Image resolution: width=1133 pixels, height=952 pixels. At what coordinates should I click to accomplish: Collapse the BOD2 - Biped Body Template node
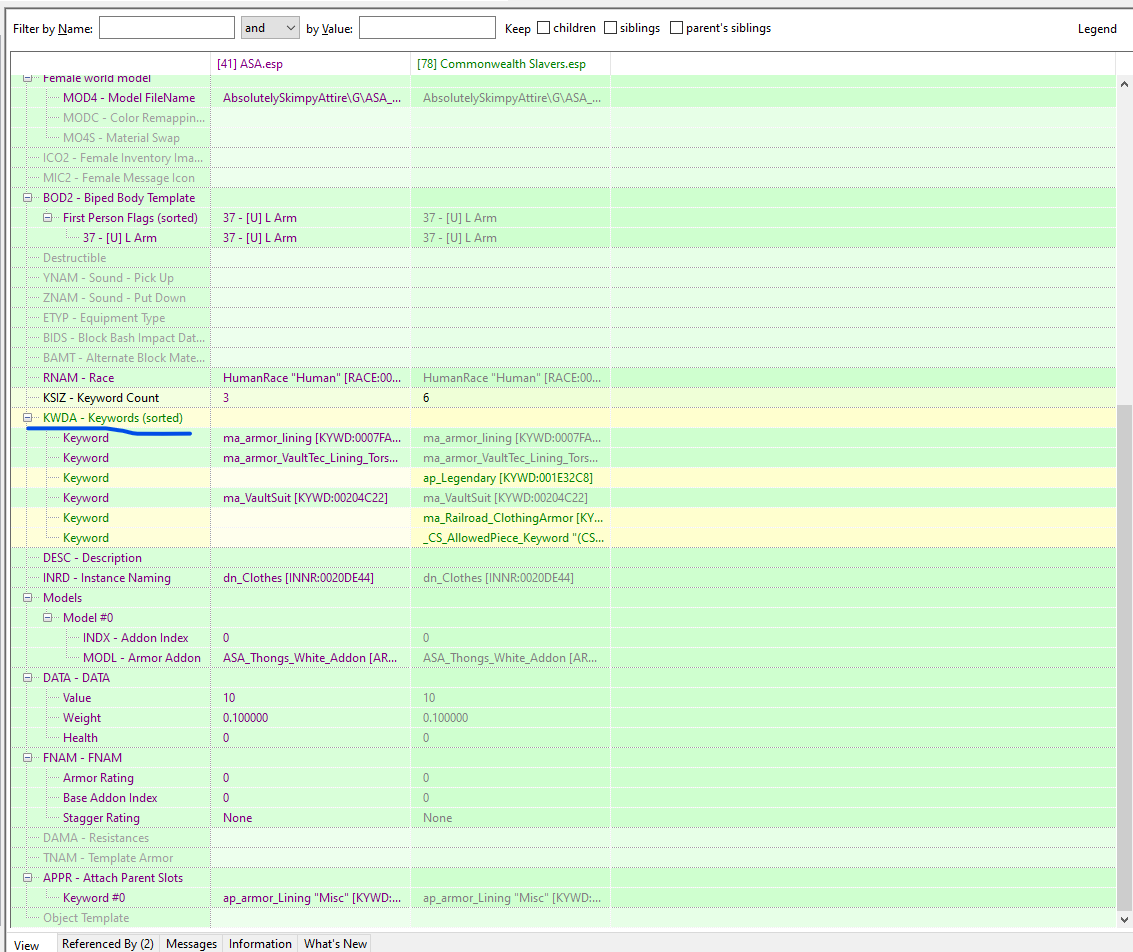pyautogui.click(x=27, y=197)
